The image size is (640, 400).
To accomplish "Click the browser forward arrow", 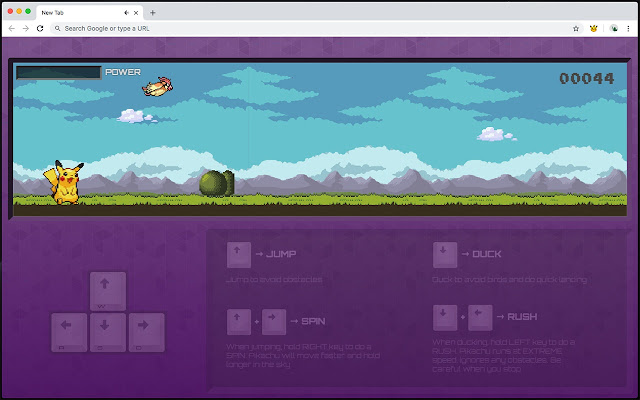I will 26,29.
